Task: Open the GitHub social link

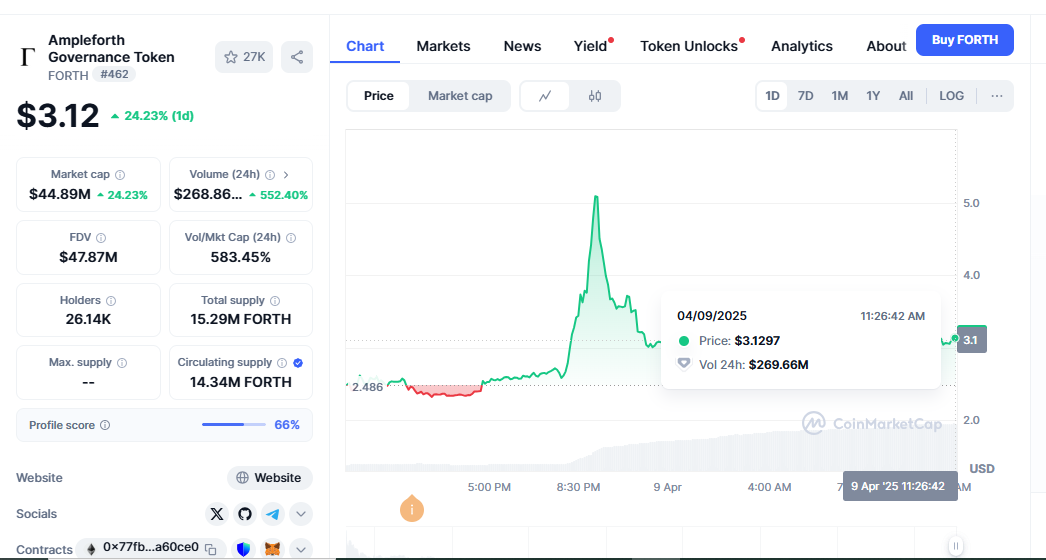Action: pyautogui.click(x=245, y=514)
